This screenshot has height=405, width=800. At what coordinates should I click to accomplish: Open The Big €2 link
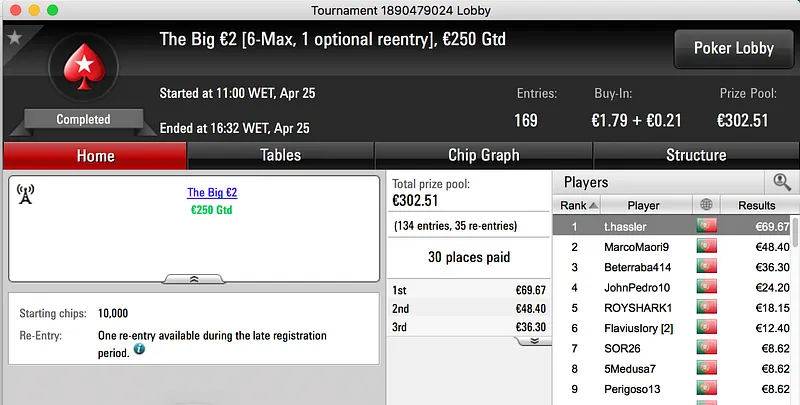211,192
